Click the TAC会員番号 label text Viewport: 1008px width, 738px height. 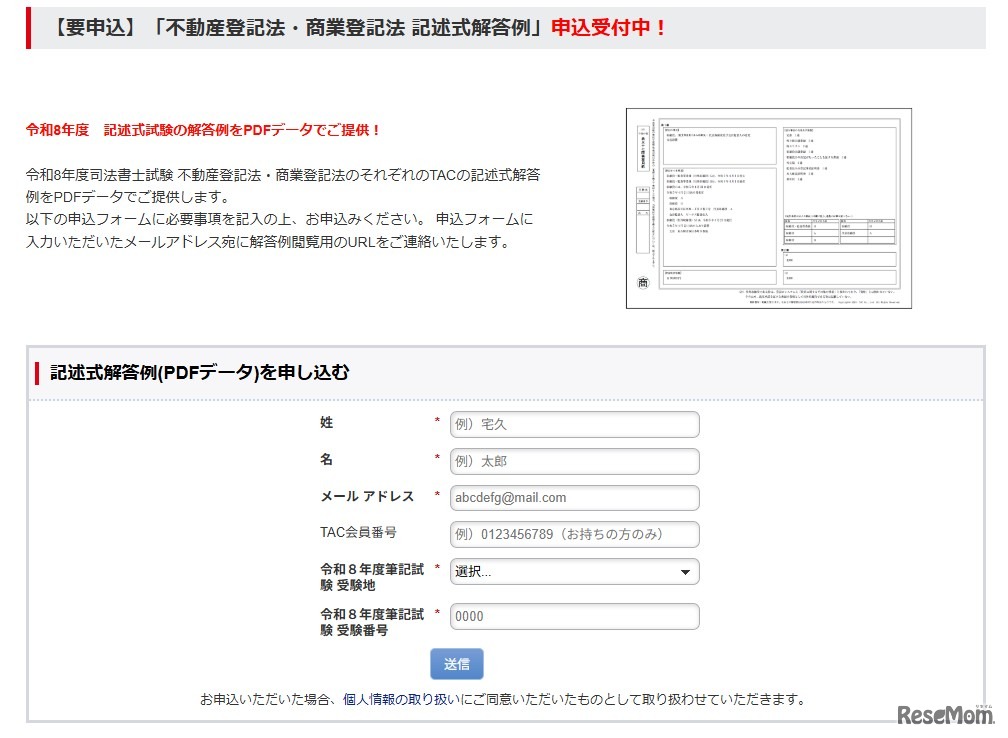pyautogui.click(x=358, y=532)
